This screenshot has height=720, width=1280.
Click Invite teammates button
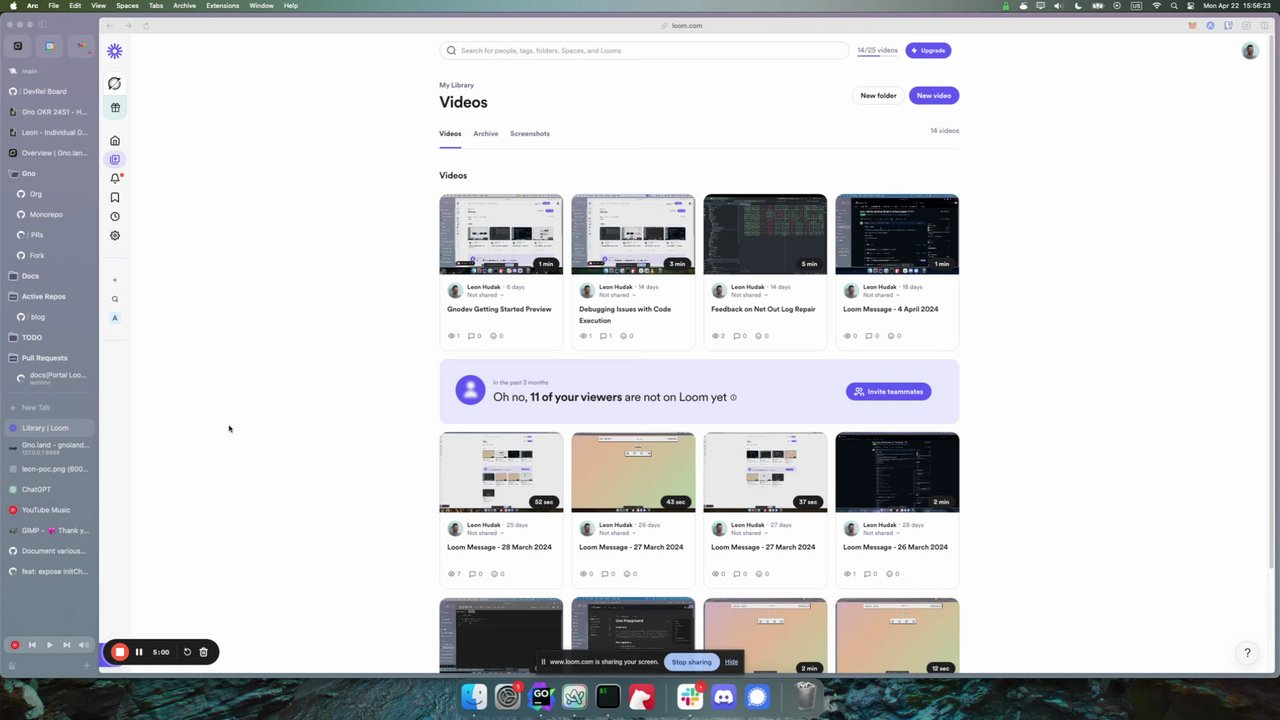click(889, 392)
